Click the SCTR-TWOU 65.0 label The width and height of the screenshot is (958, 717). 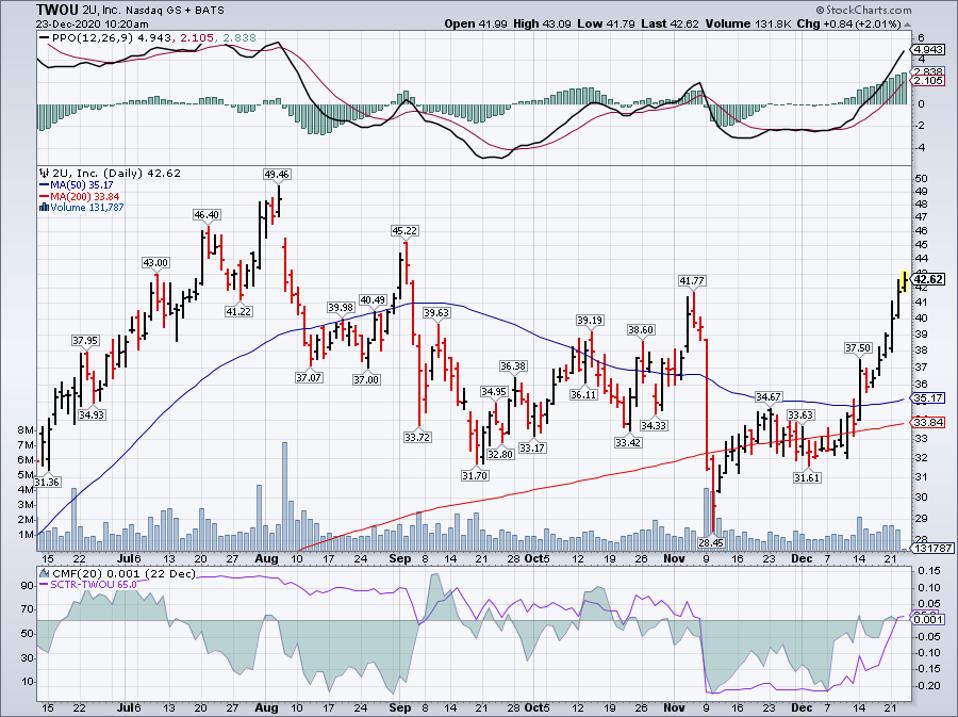[93, 584]
